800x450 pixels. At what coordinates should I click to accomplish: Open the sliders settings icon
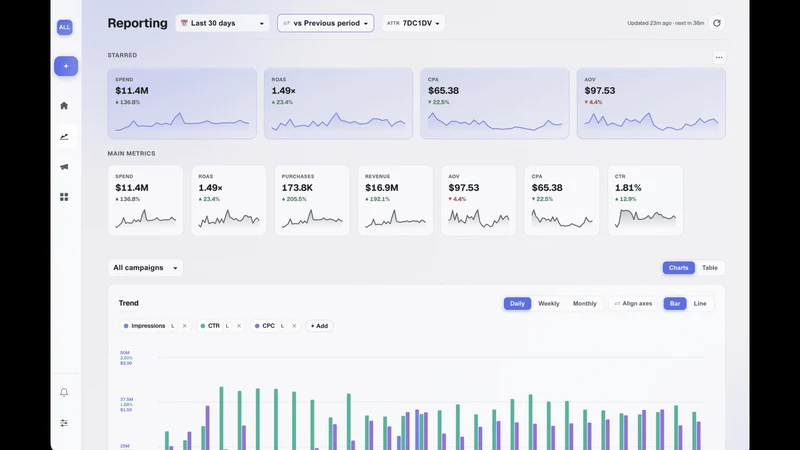(x=64, y=423)
